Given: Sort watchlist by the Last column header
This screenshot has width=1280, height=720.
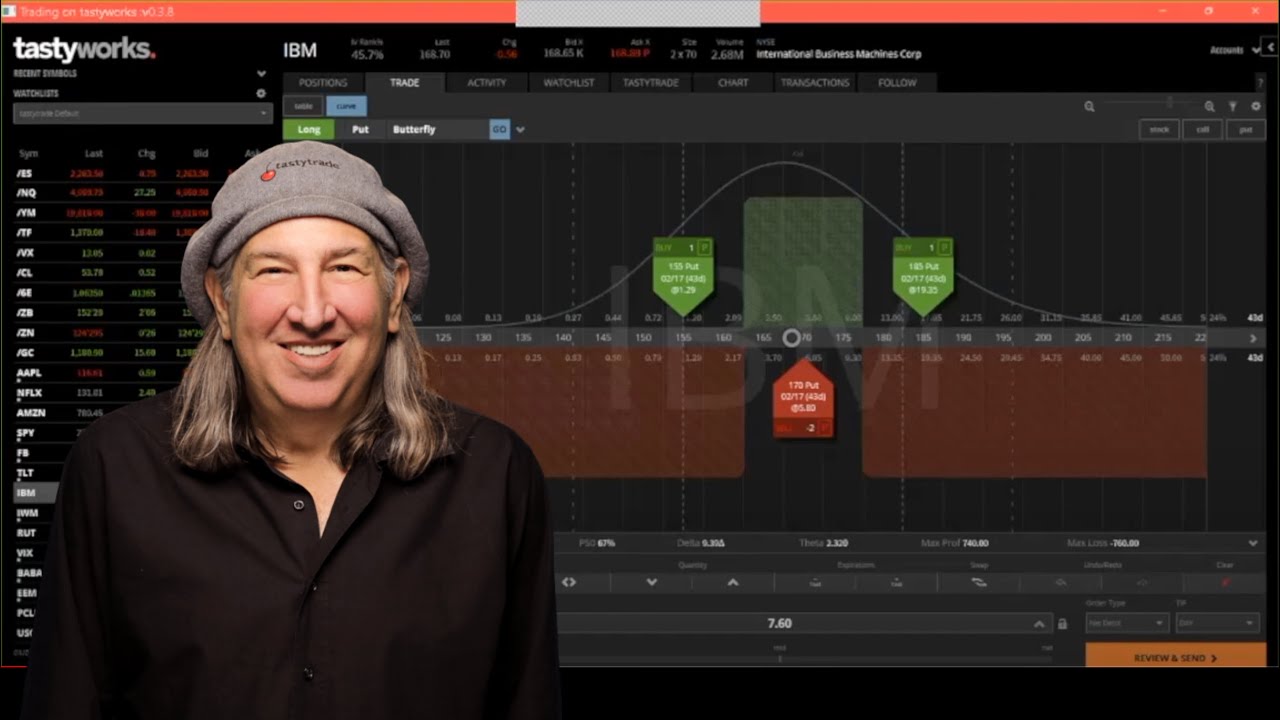Looking at the screenshot, I should coord(94,153).
